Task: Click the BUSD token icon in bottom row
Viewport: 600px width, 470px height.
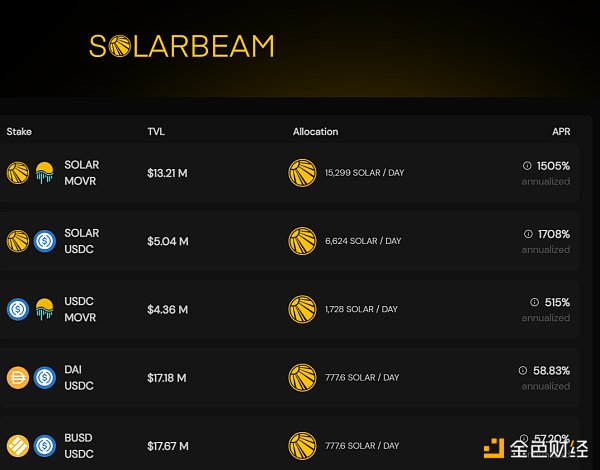Action: coord(18,445)
